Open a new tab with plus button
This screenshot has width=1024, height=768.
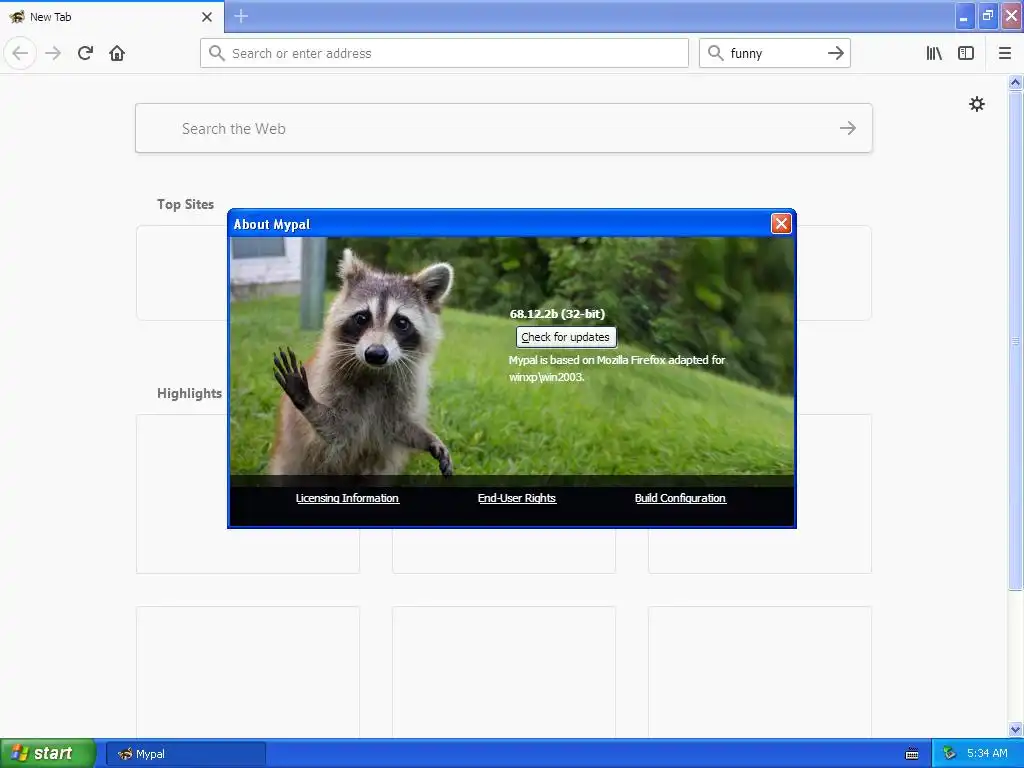(x=241, y=16)
